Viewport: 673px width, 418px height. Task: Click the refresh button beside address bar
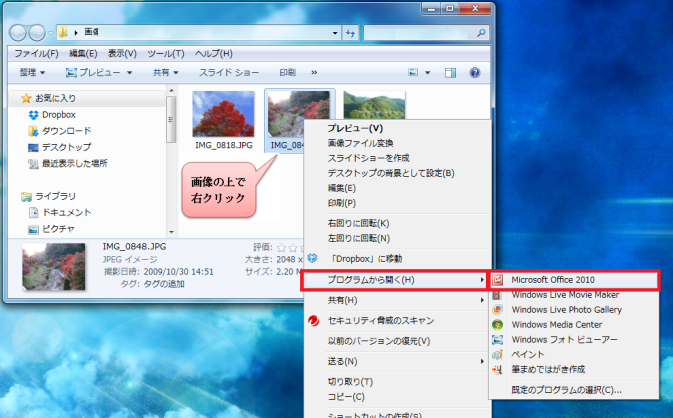tap(351, 33)
